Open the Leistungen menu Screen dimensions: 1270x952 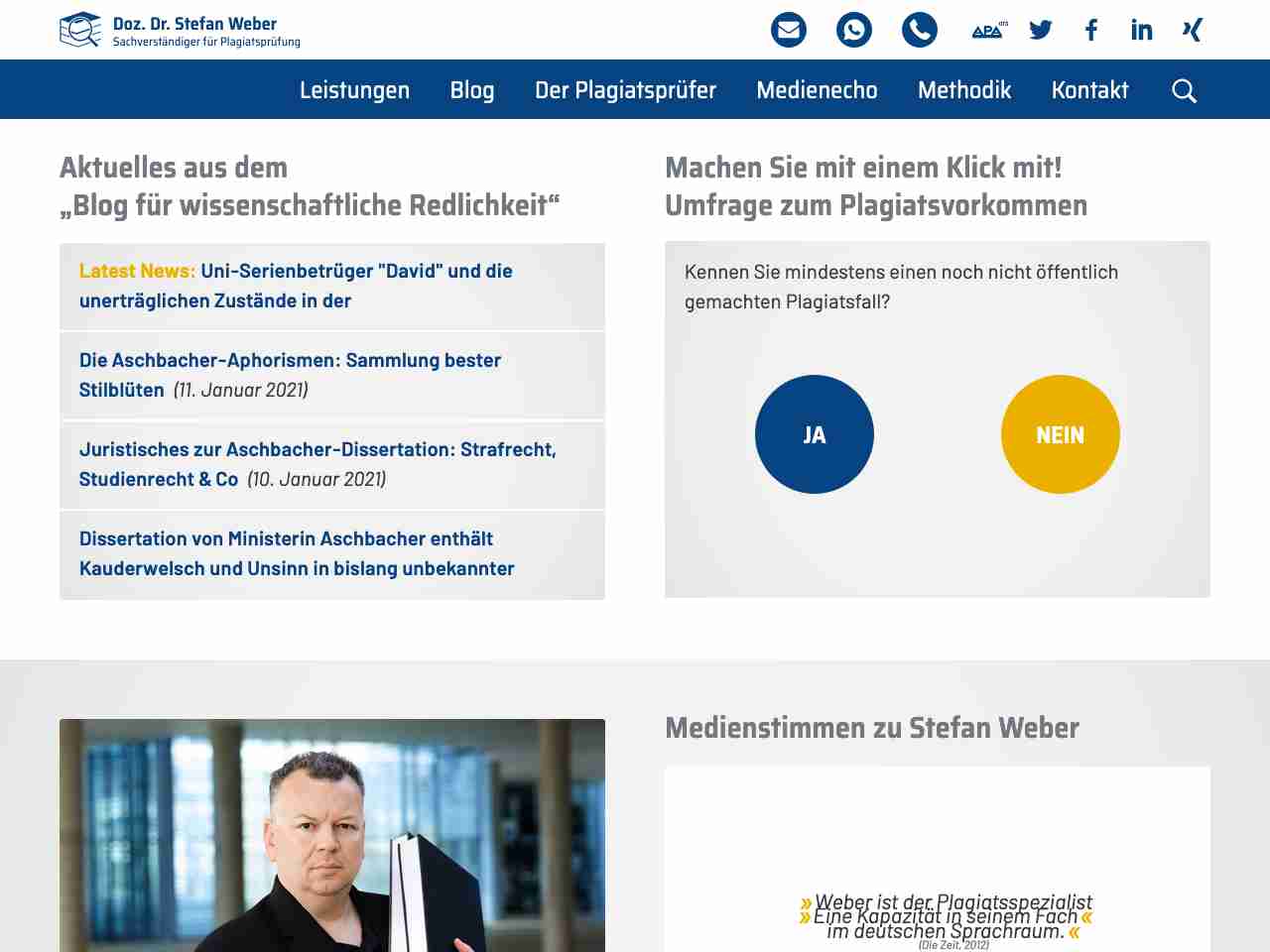(x=354, y=90)
